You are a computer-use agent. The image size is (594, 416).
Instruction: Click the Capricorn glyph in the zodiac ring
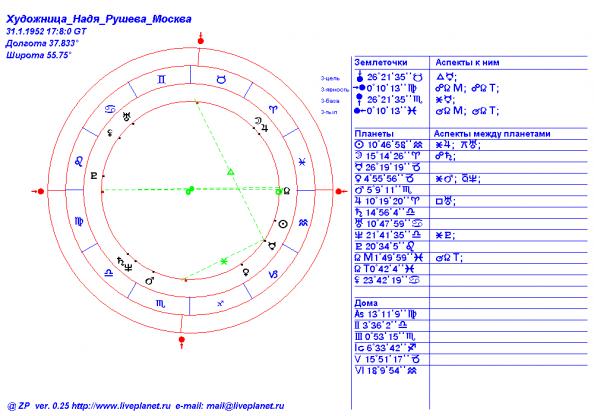[273, 274]
